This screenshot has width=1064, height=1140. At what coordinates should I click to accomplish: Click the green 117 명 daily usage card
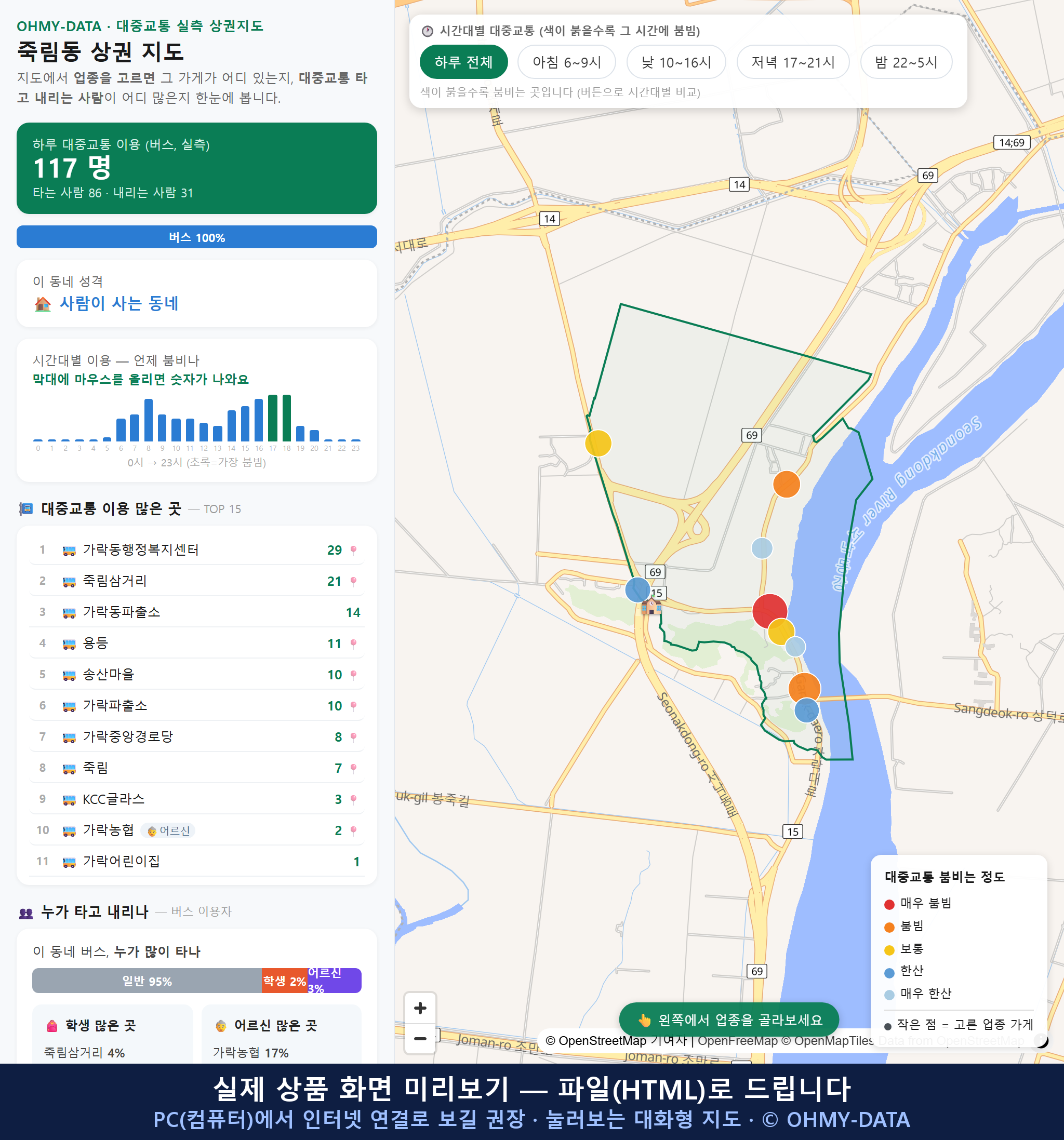point(197,168)
